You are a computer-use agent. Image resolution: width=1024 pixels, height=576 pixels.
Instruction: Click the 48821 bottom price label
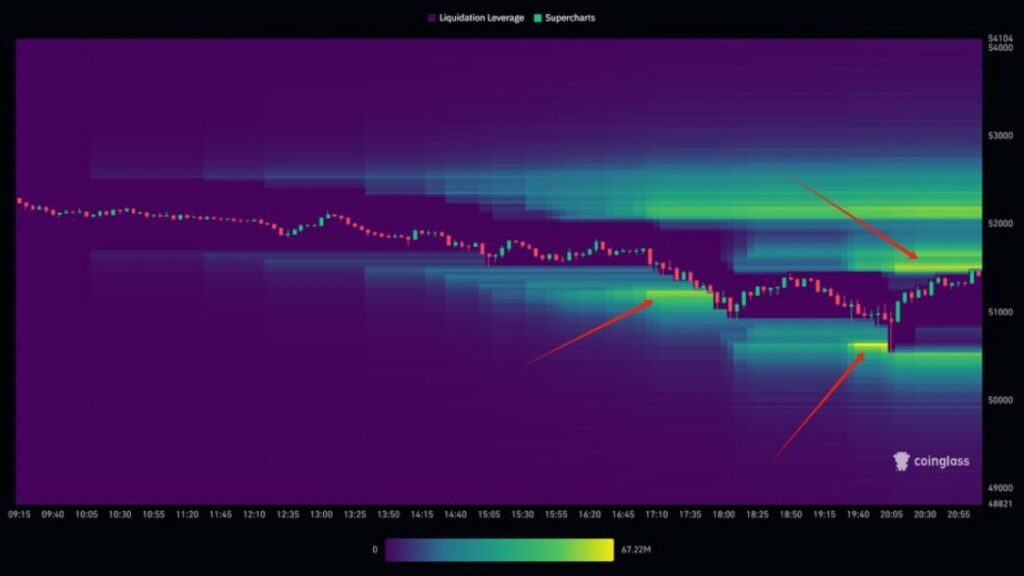coord(1000,502)
